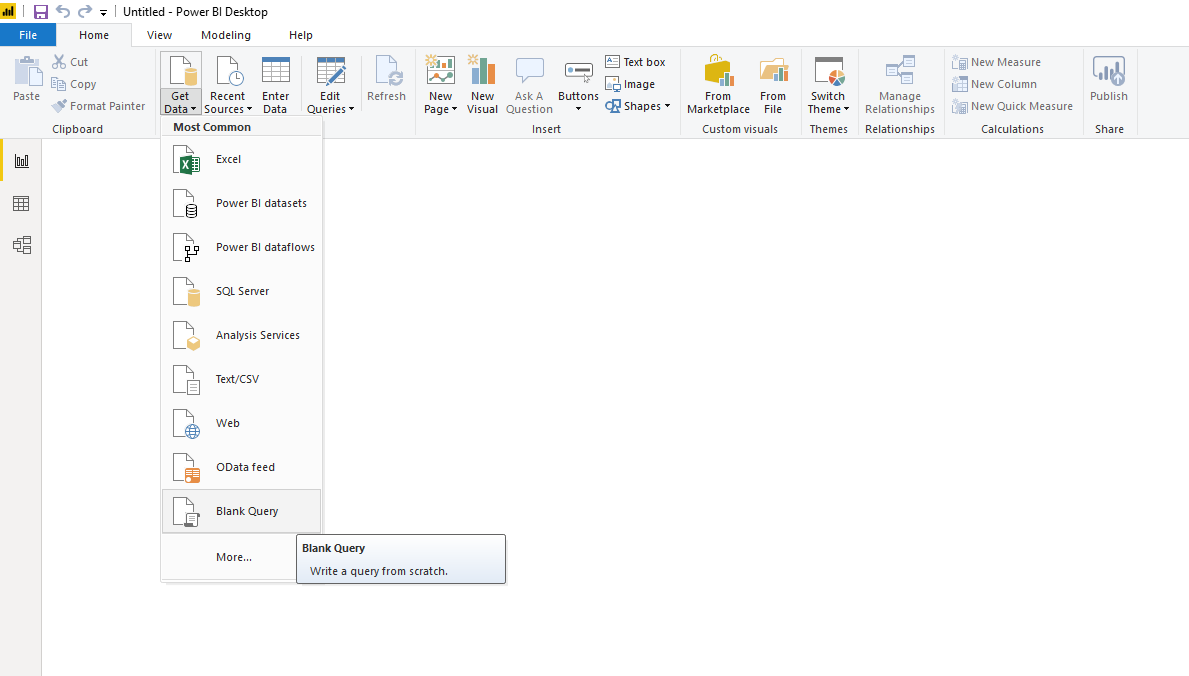Choose Analysis Services data source

tap(241, 335)
